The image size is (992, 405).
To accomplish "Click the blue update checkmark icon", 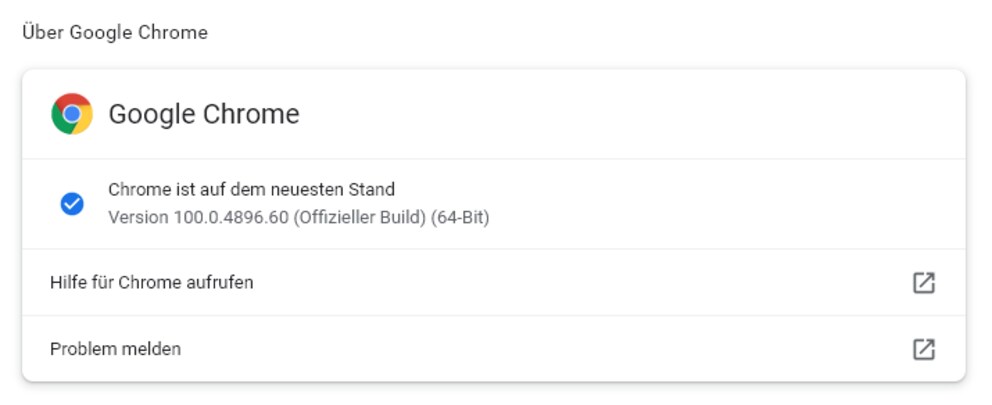I will pos(72,204).
